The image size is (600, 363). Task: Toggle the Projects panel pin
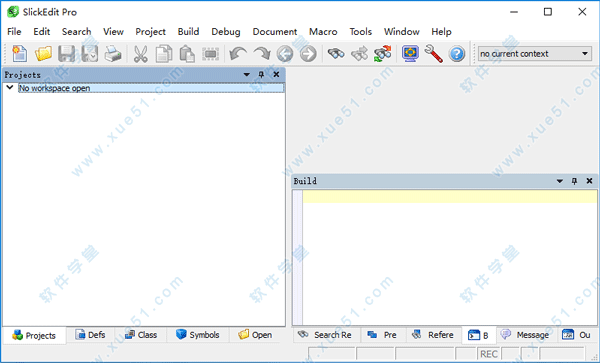click(x=261, y=75)
